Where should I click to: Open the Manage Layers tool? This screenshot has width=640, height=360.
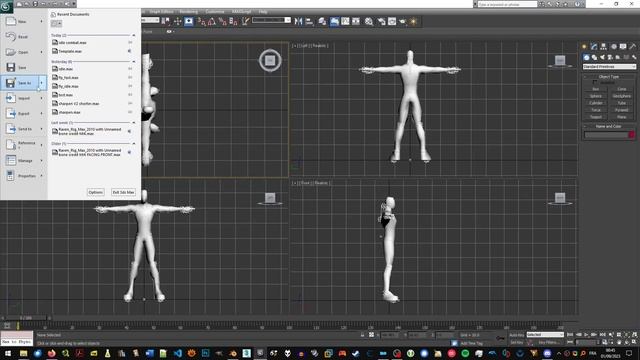click(322, 22)
